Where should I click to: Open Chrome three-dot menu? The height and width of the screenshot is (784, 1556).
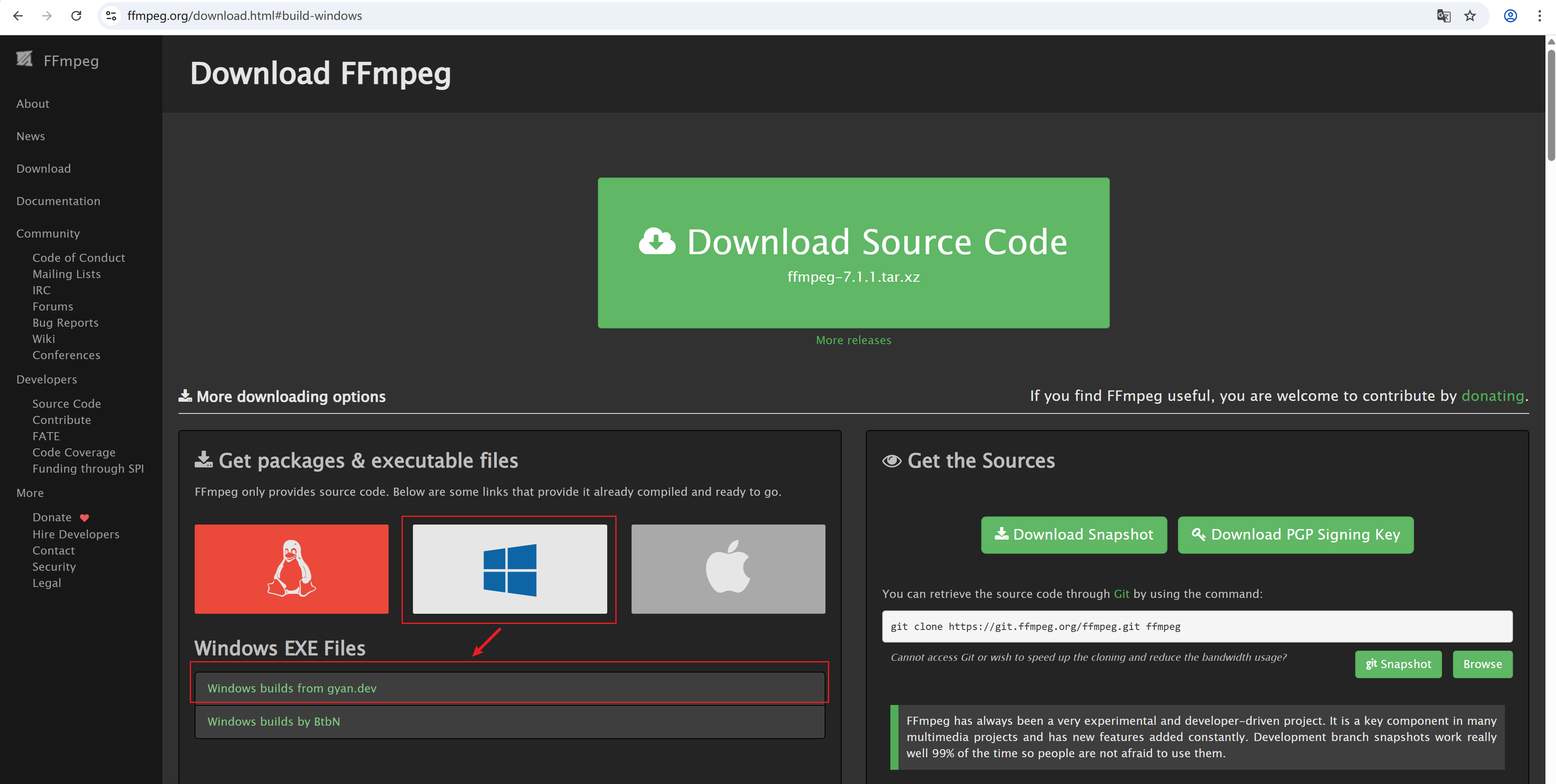pyautogui.click(x=1539, y=16)
